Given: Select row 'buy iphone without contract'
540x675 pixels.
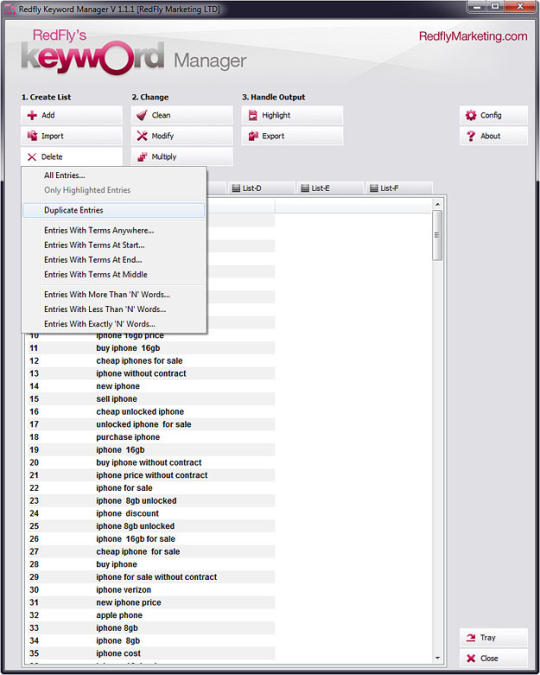Looking at the screenshot, I should (150, 462).
